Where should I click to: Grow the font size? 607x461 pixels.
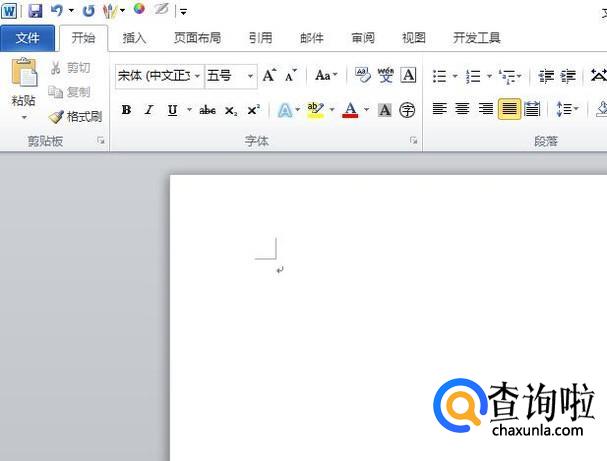[x=269, y=75]
